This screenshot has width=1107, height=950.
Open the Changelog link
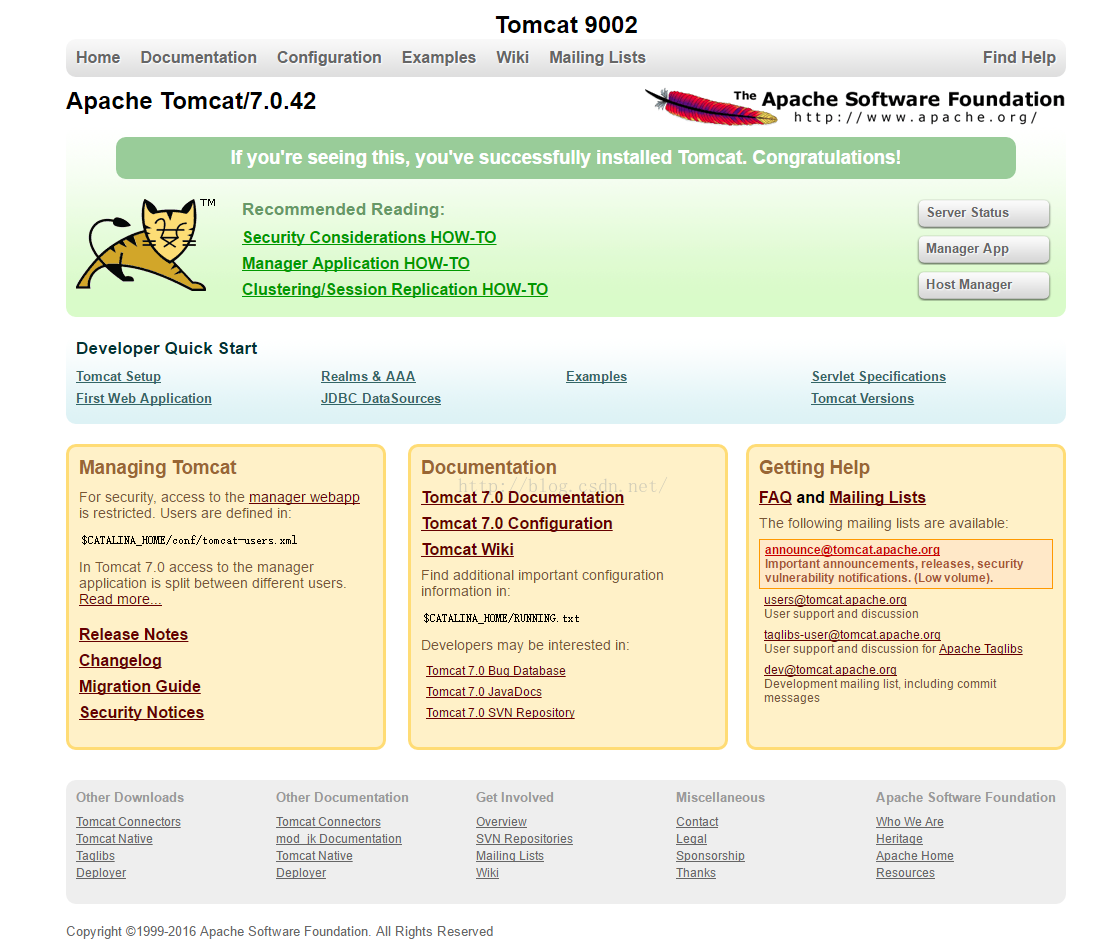click(120, 661)
